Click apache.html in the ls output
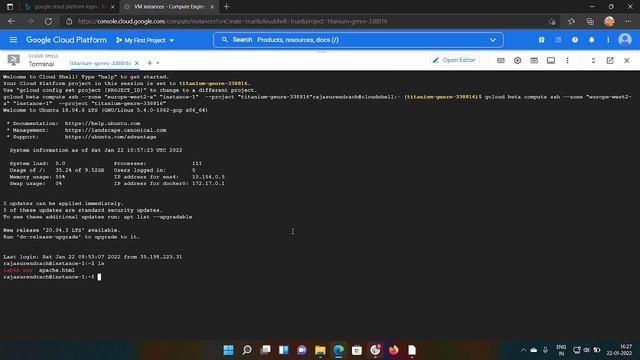Image resolution: width=640 pixels, height=360 pixels. [56, 270]
